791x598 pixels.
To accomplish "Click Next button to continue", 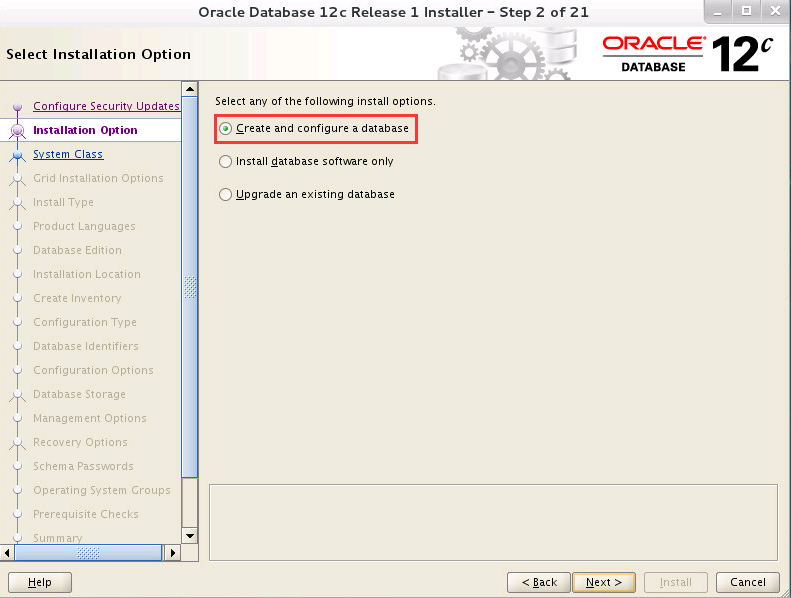I will pos(604,582).
